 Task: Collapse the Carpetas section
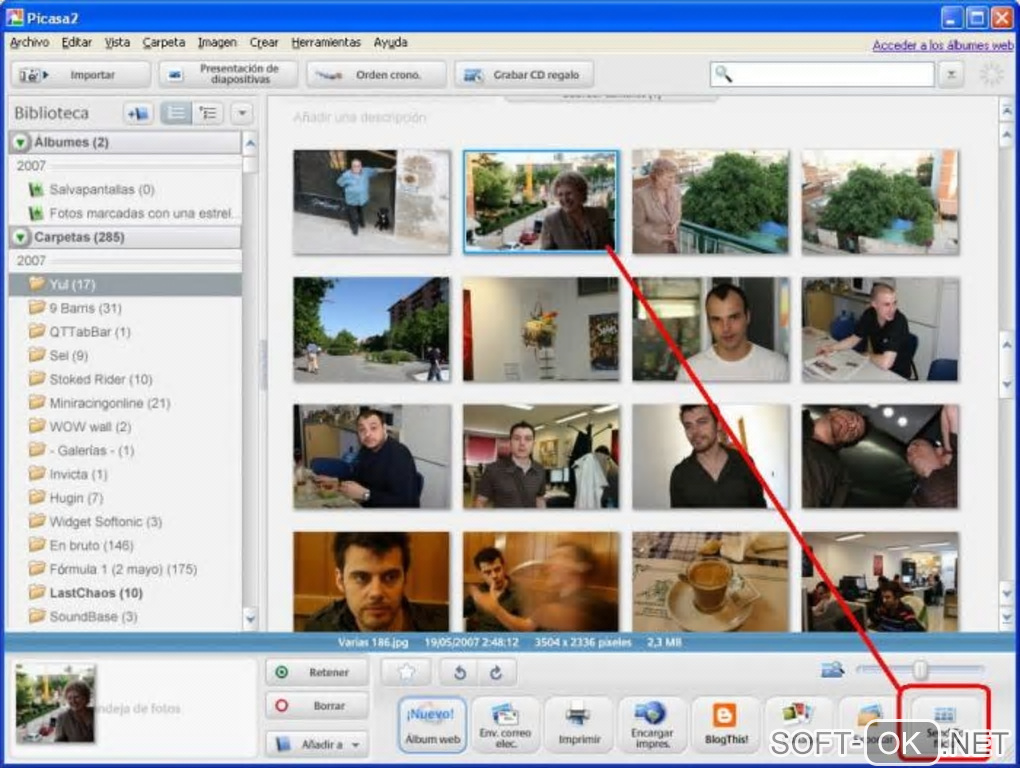pyautogui.click(x=22, y=238)
